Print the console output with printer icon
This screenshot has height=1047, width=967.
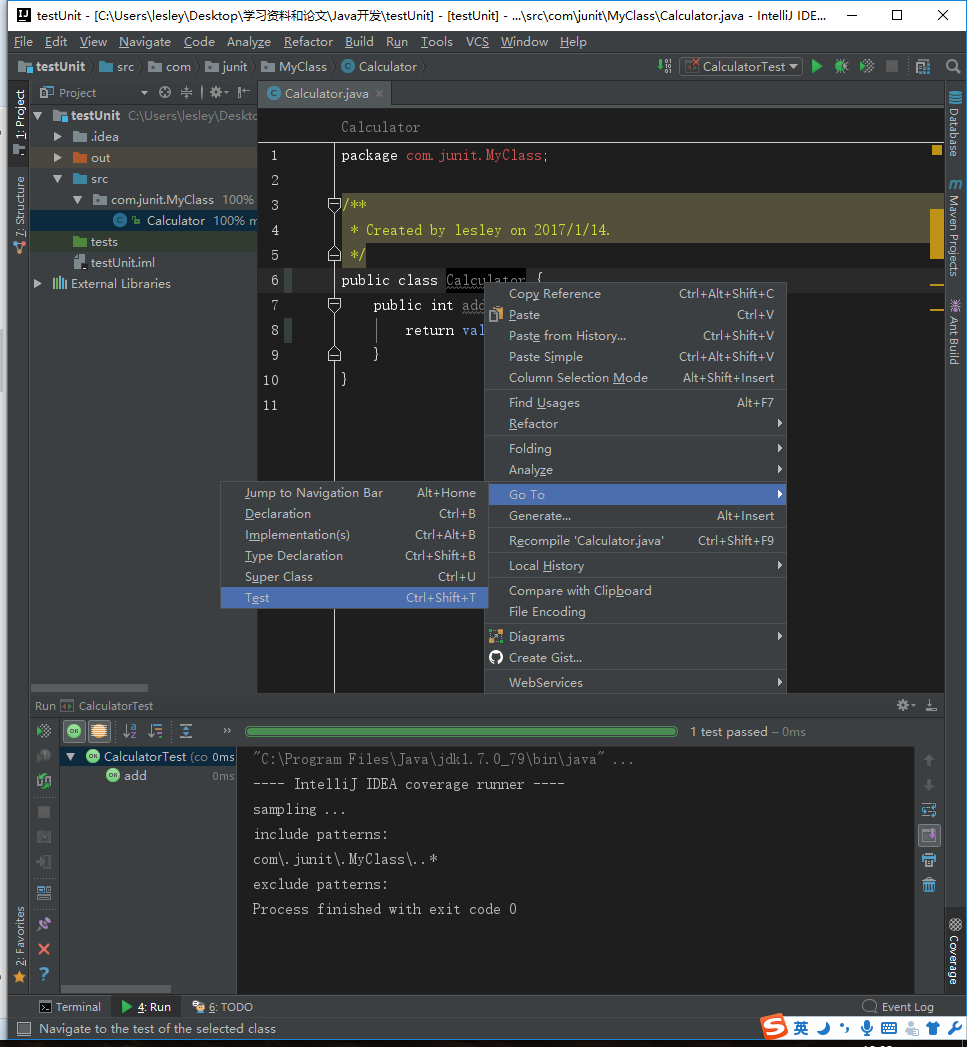coord(929,860)
